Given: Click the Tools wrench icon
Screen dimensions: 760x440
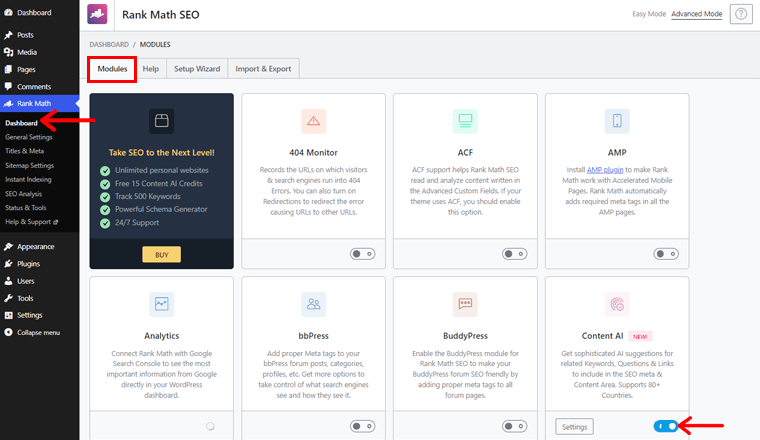Looking at the screenshot, I should pos(8,298).
